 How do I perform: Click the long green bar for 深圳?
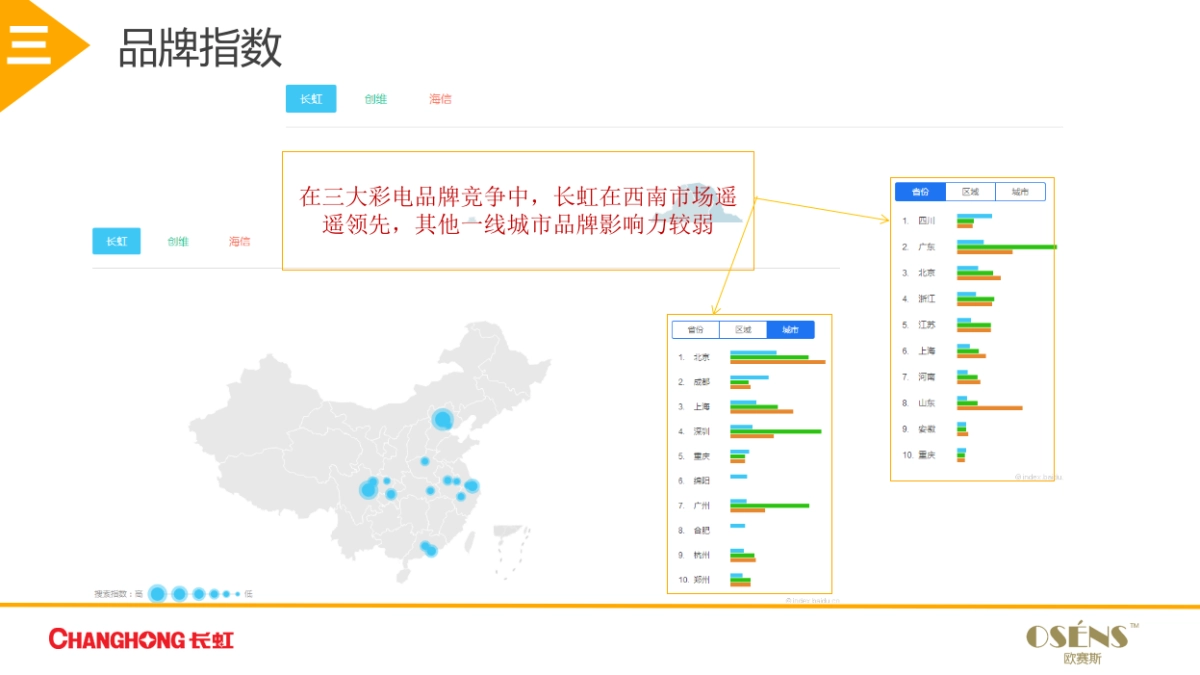(x=775, y=431)
